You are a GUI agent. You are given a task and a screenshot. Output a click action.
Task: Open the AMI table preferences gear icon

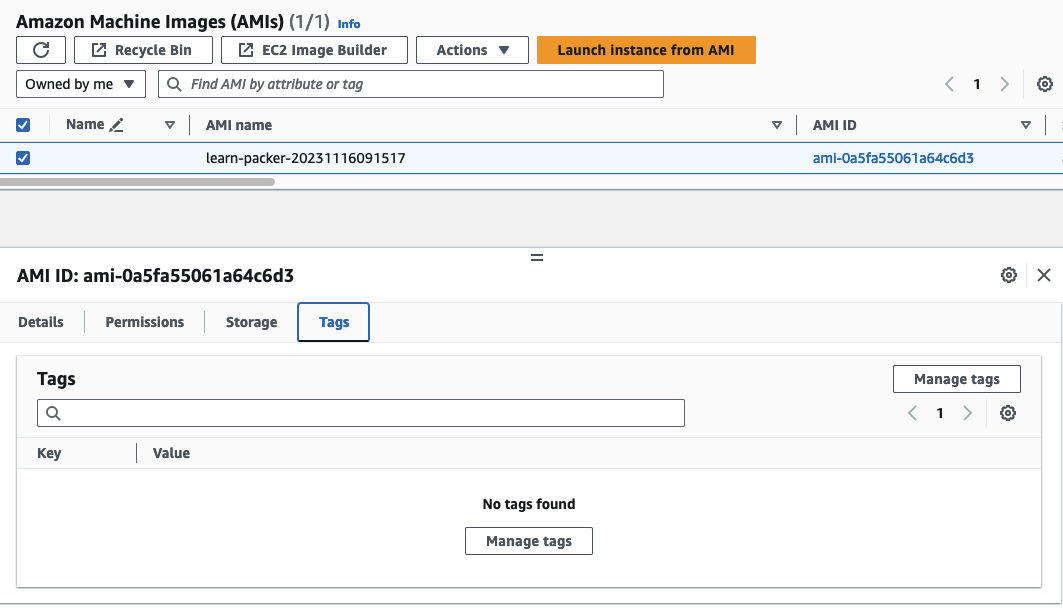click(x=1045, y=84)
